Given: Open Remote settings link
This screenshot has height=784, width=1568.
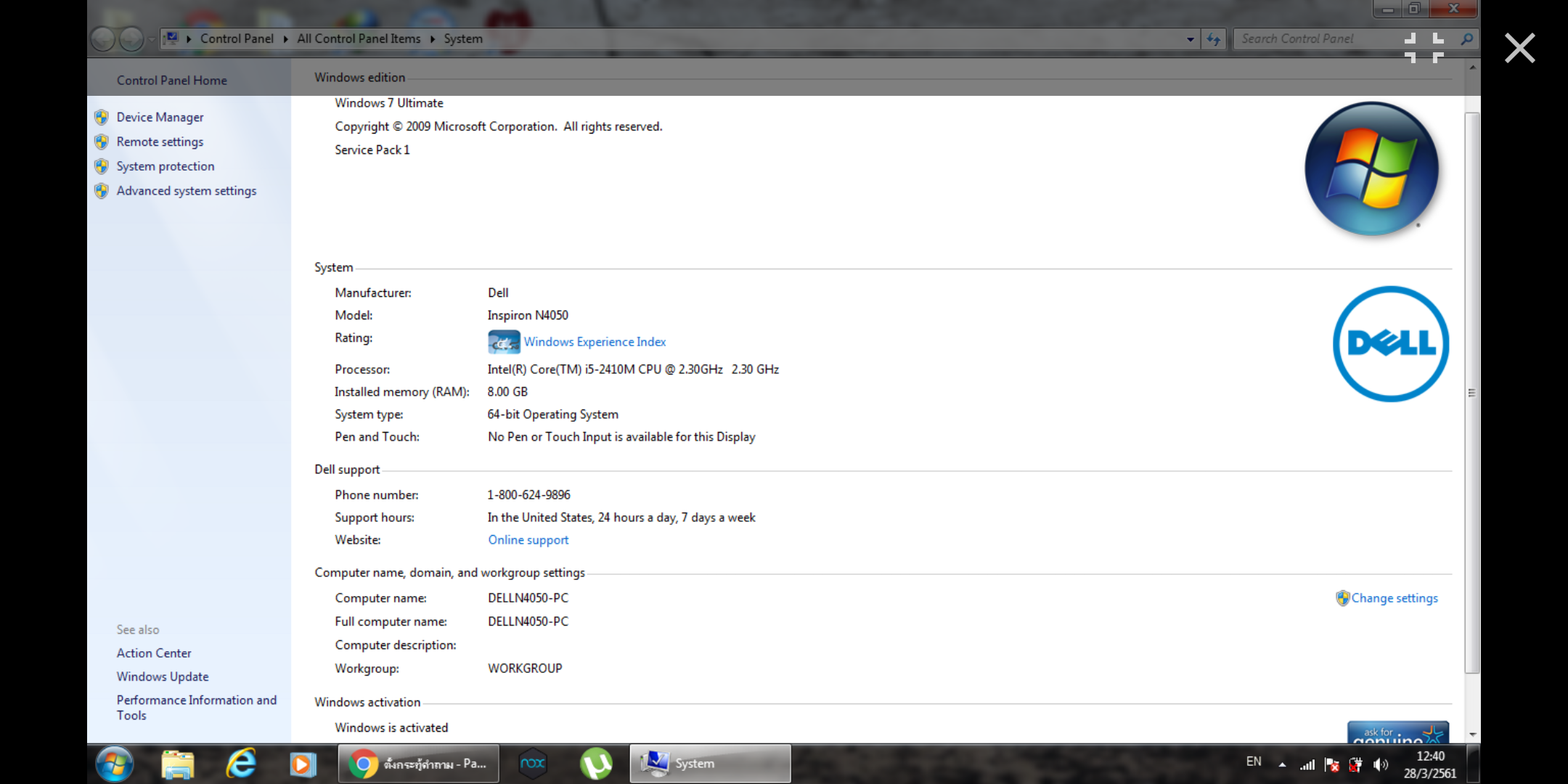Looking at the screenshot, I should tap(160, 142).
